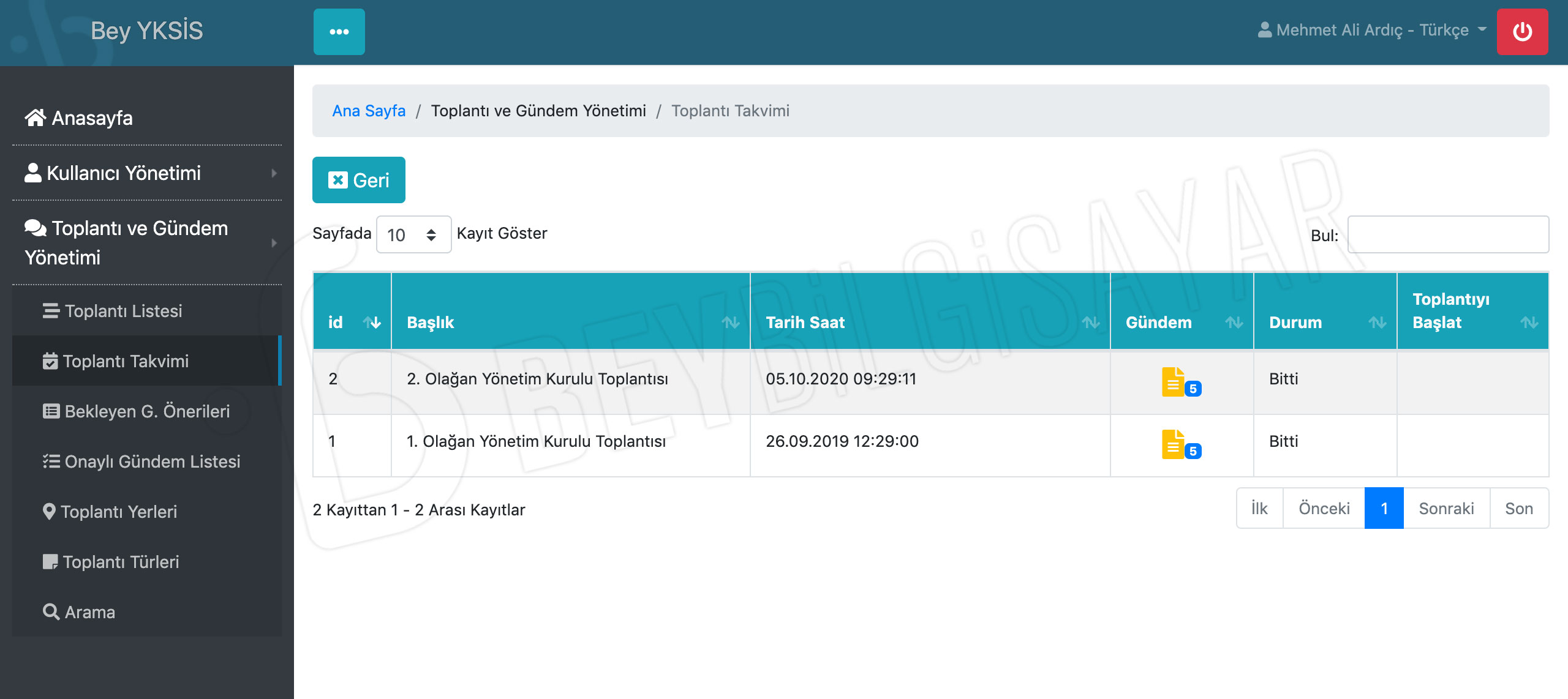Open Mehmet Ali Ardıç user language dropdown
This screenshot has width=1568, height=699.
pos(1372,31)
